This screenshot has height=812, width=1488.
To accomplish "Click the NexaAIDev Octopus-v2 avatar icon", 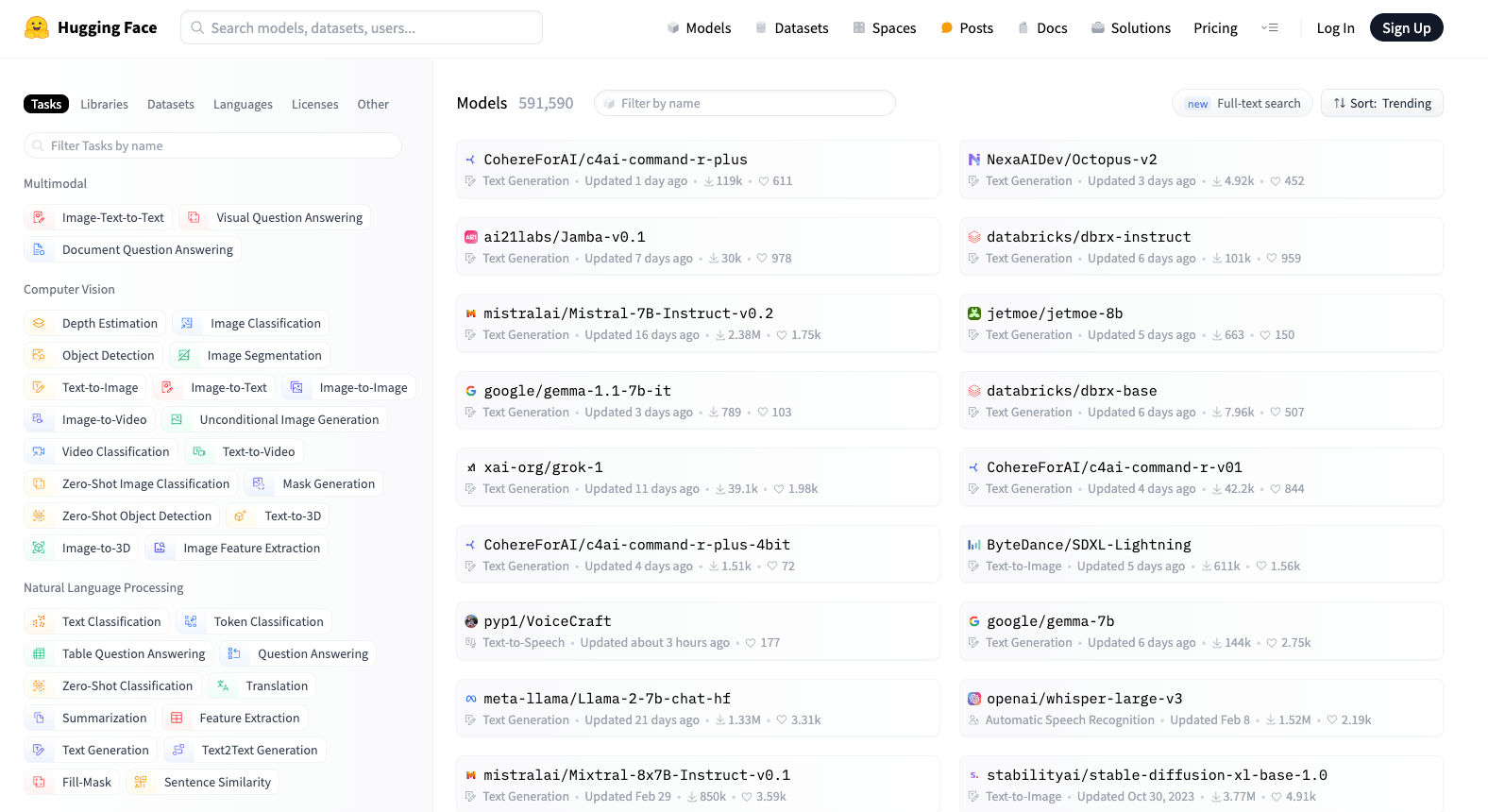I will point(973,160).
